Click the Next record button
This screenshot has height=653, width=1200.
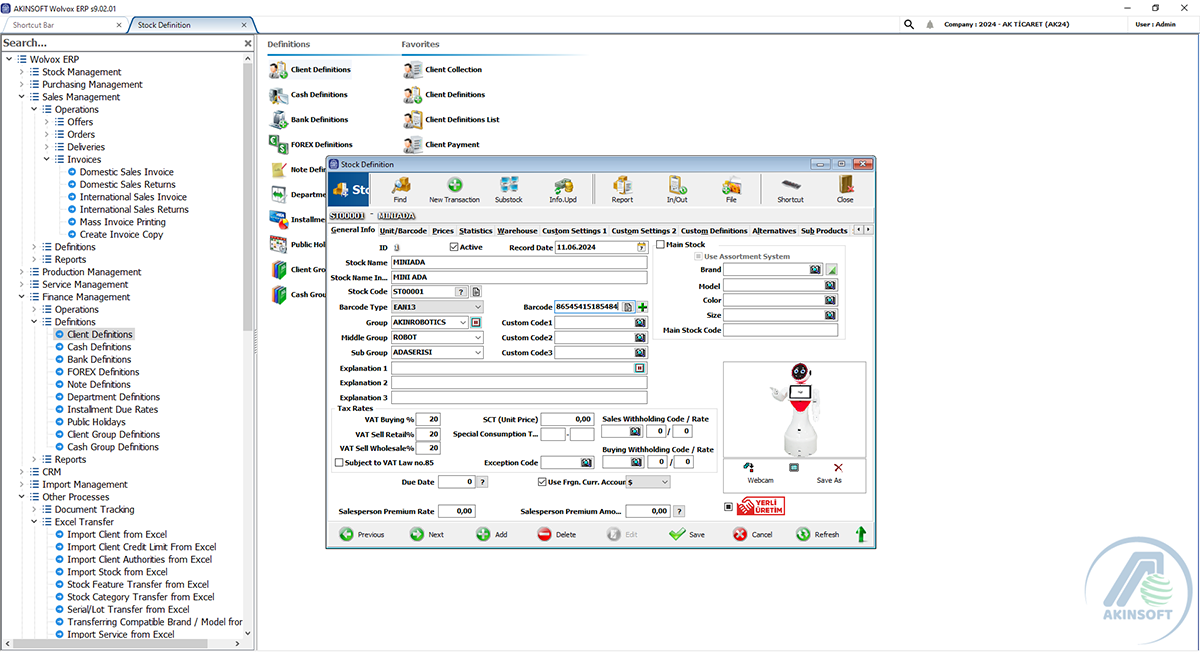427,534
